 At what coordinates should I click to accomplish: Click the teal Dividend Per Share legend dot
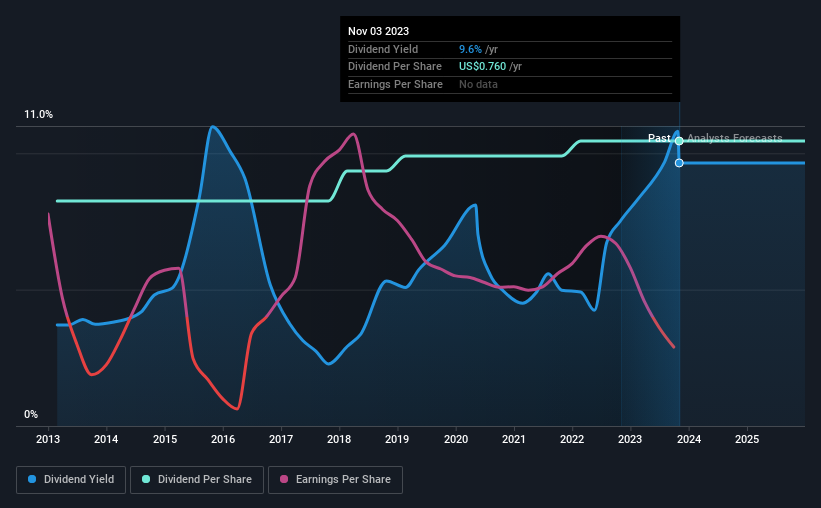point(146,479)
